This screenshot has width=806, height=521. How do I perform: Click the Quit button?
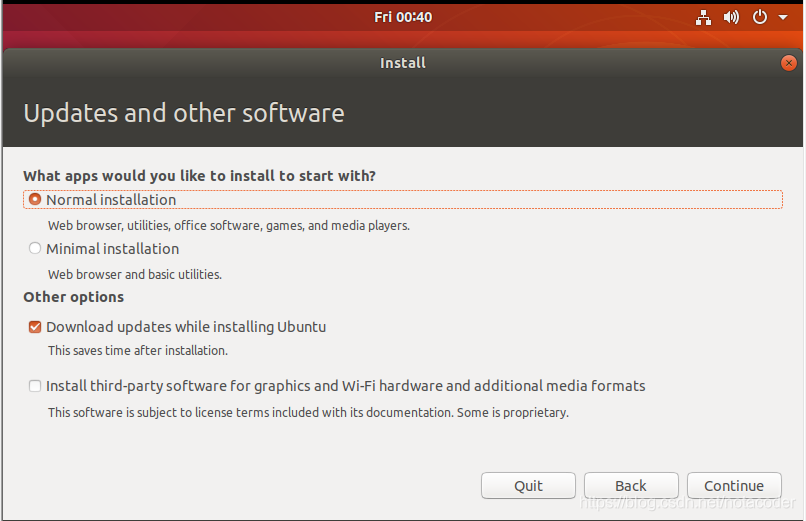pos(528,486)
